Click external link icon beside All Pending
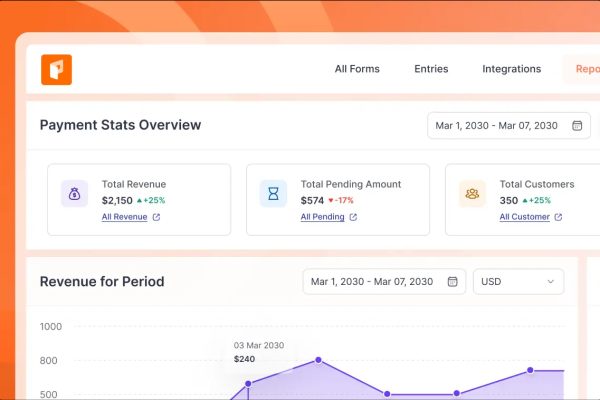This screenshot has width=600, height=400. pyautogui.click(x=353, y=217)
